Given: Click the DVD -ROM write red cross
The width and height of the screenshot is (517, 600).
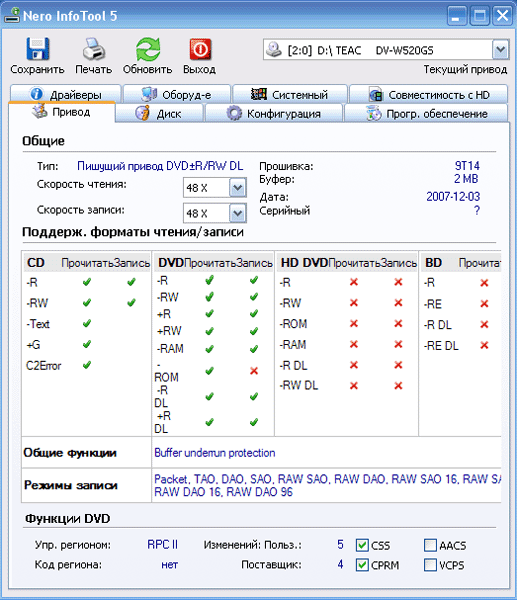Looking at the screenshot, I should coord(254,371).
